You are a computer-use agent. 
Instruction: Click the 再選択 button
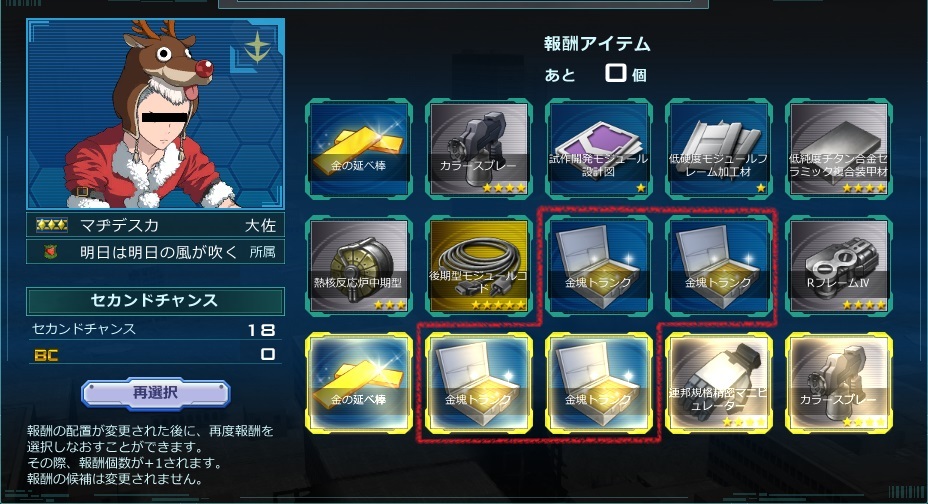[x=156, y=393]
